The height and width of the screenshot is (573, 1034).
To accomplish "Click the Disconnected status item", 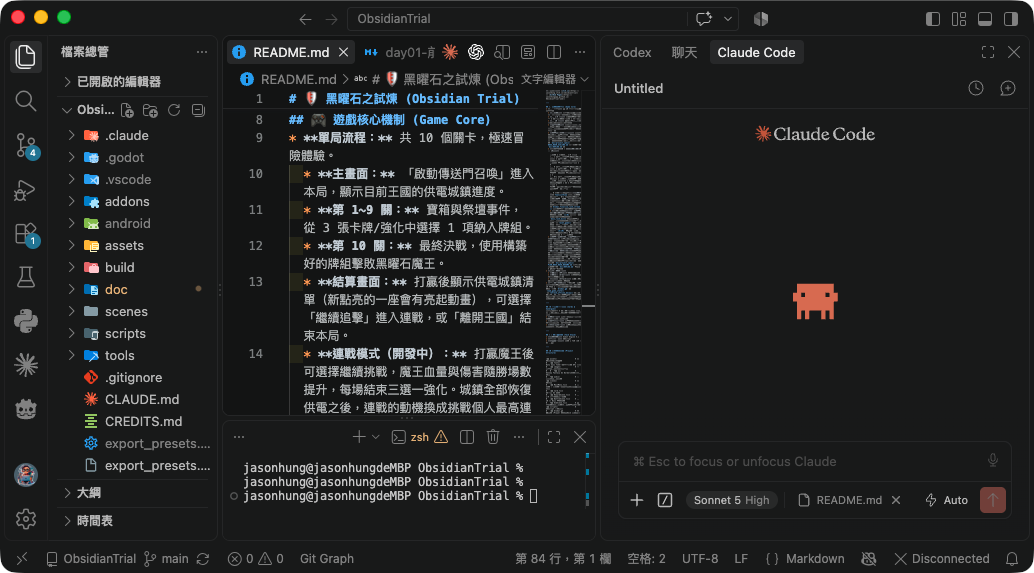I will [x=942, y=558].
